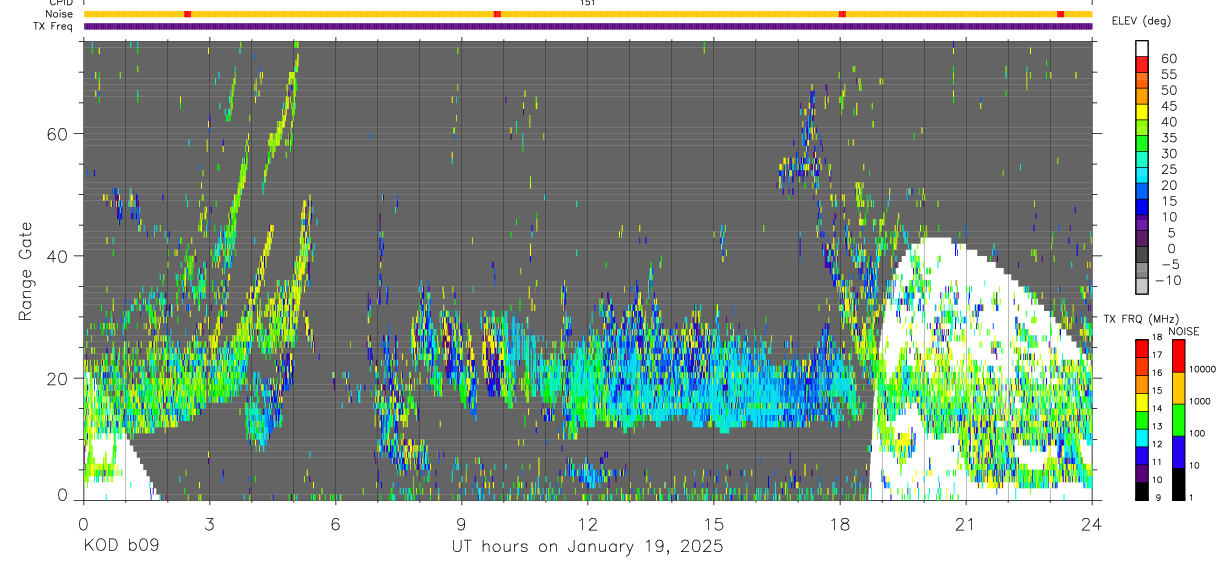This screenshot has width=1228, height=567.
Task: Click the red noise marker near 2.5 UT
Action: click(x=187, y=14)
